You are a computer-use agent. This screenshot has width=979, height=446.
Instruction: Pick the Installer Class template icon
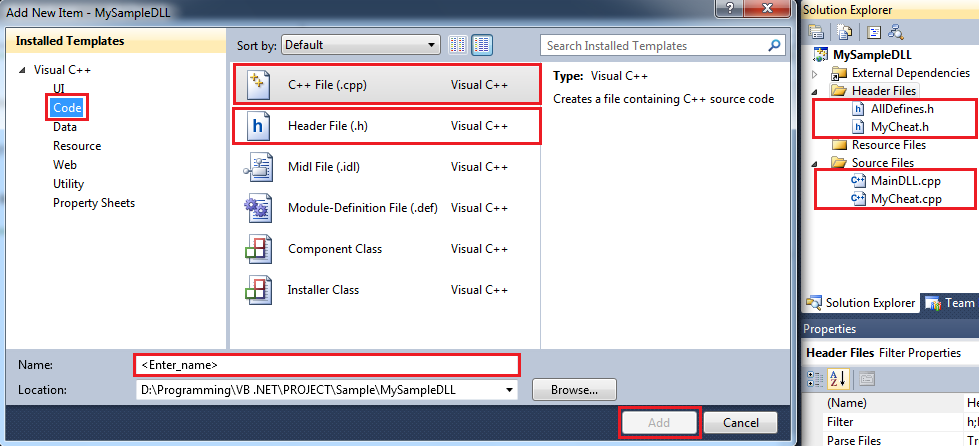[258, 290]
